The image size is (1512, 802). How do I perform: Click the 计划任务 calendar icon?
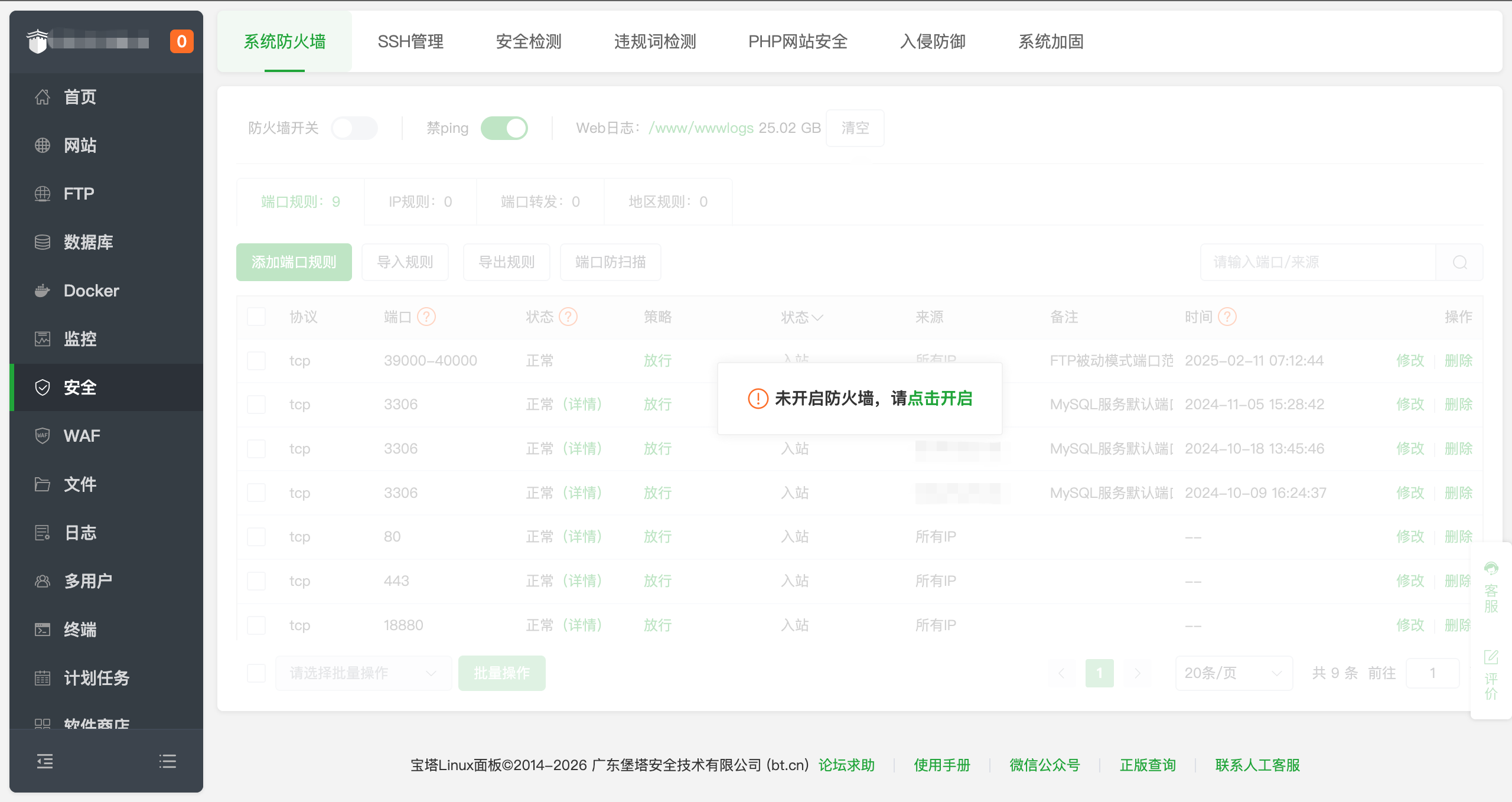tap(43, 678)
